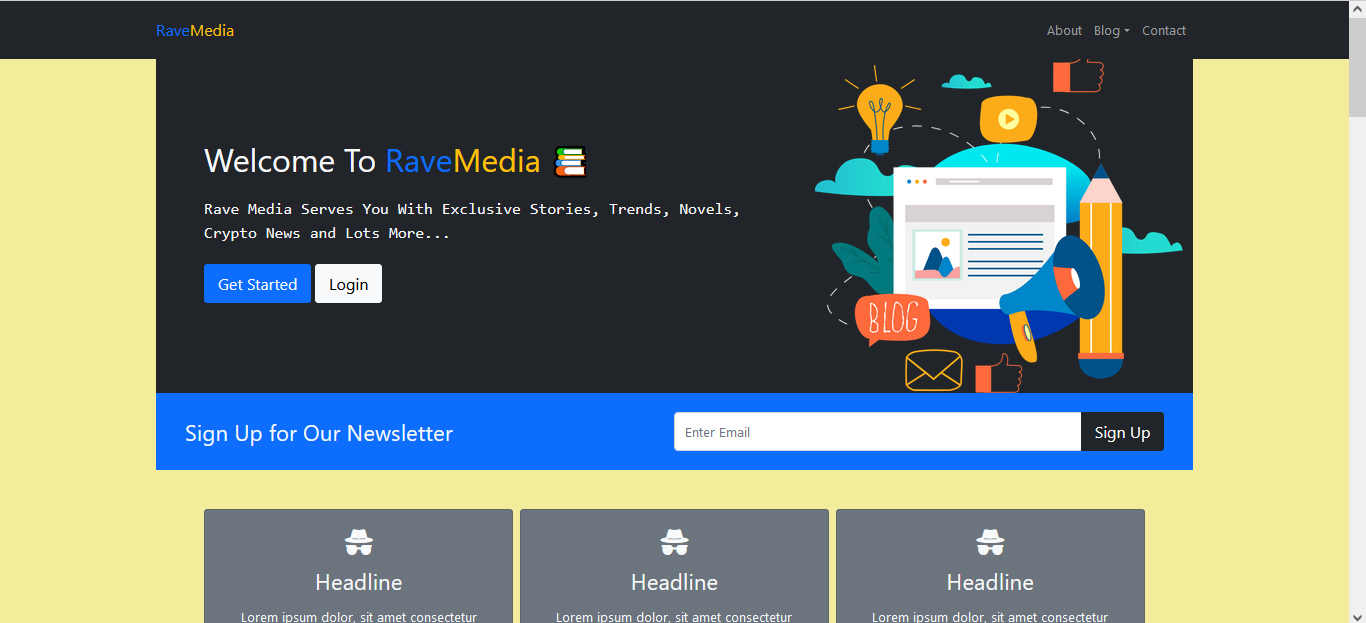Click the Get Started button
The image size is (1366, 623).
[x=257, y=283]
